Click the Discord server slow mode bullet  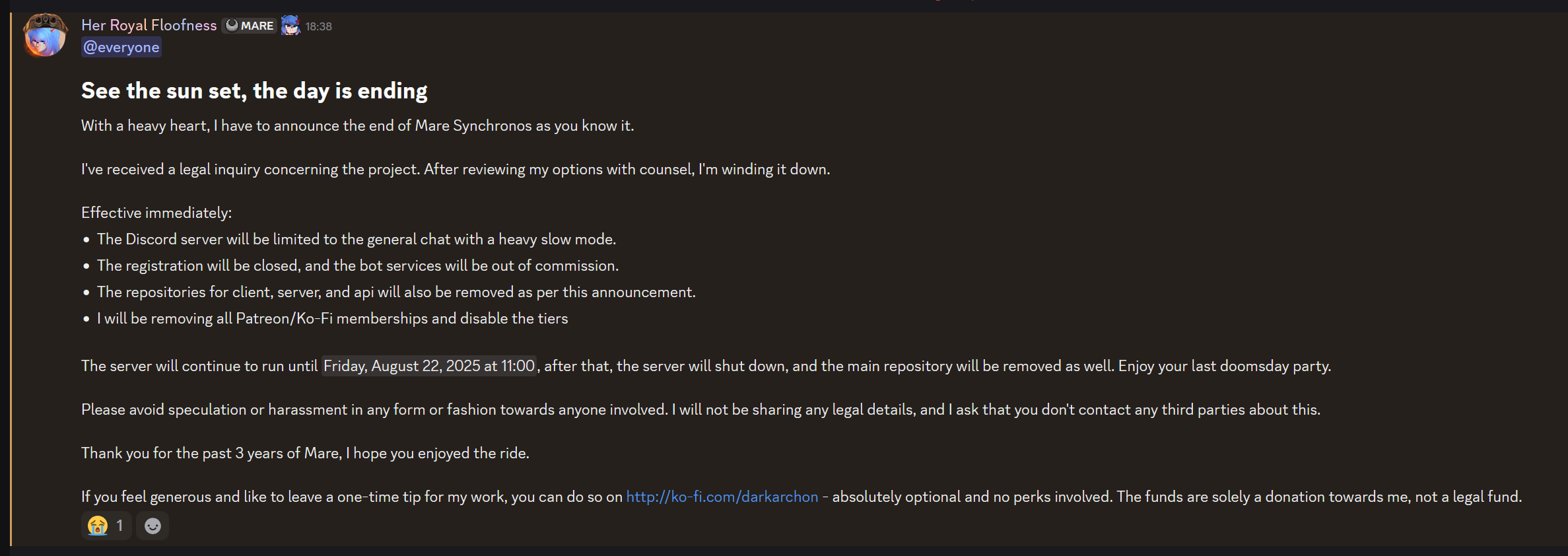click(x=357, y=239)
